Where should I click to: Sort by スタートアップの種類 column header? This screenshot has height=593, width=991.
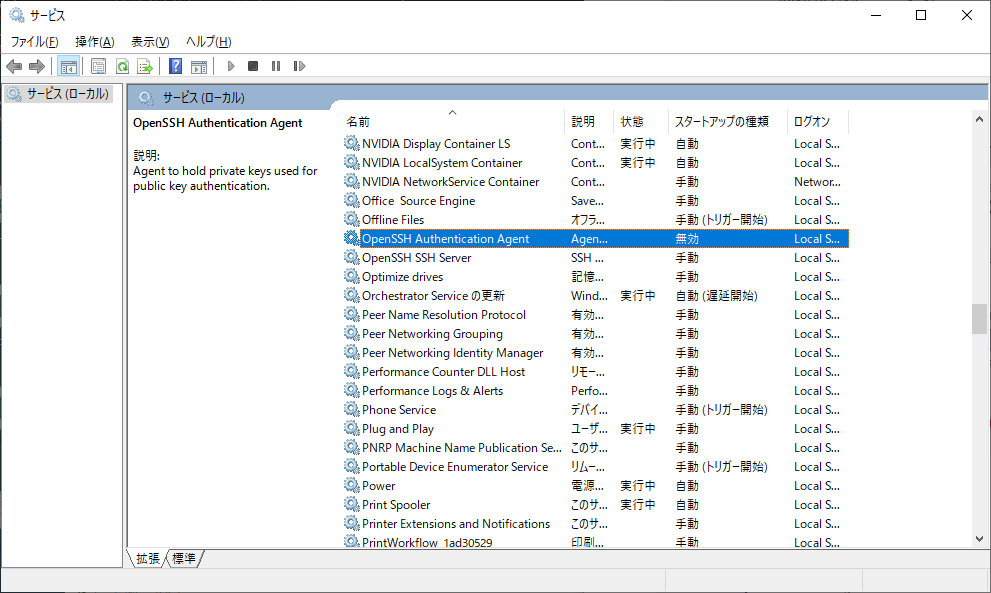[722, 121]
